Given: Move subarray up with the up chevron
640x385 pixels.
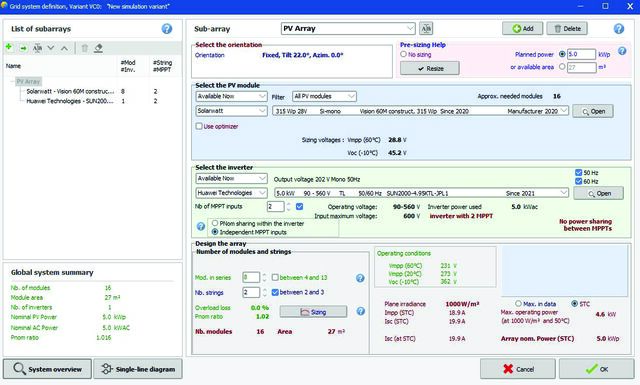Looking at the screenshot, I should 64,48.
